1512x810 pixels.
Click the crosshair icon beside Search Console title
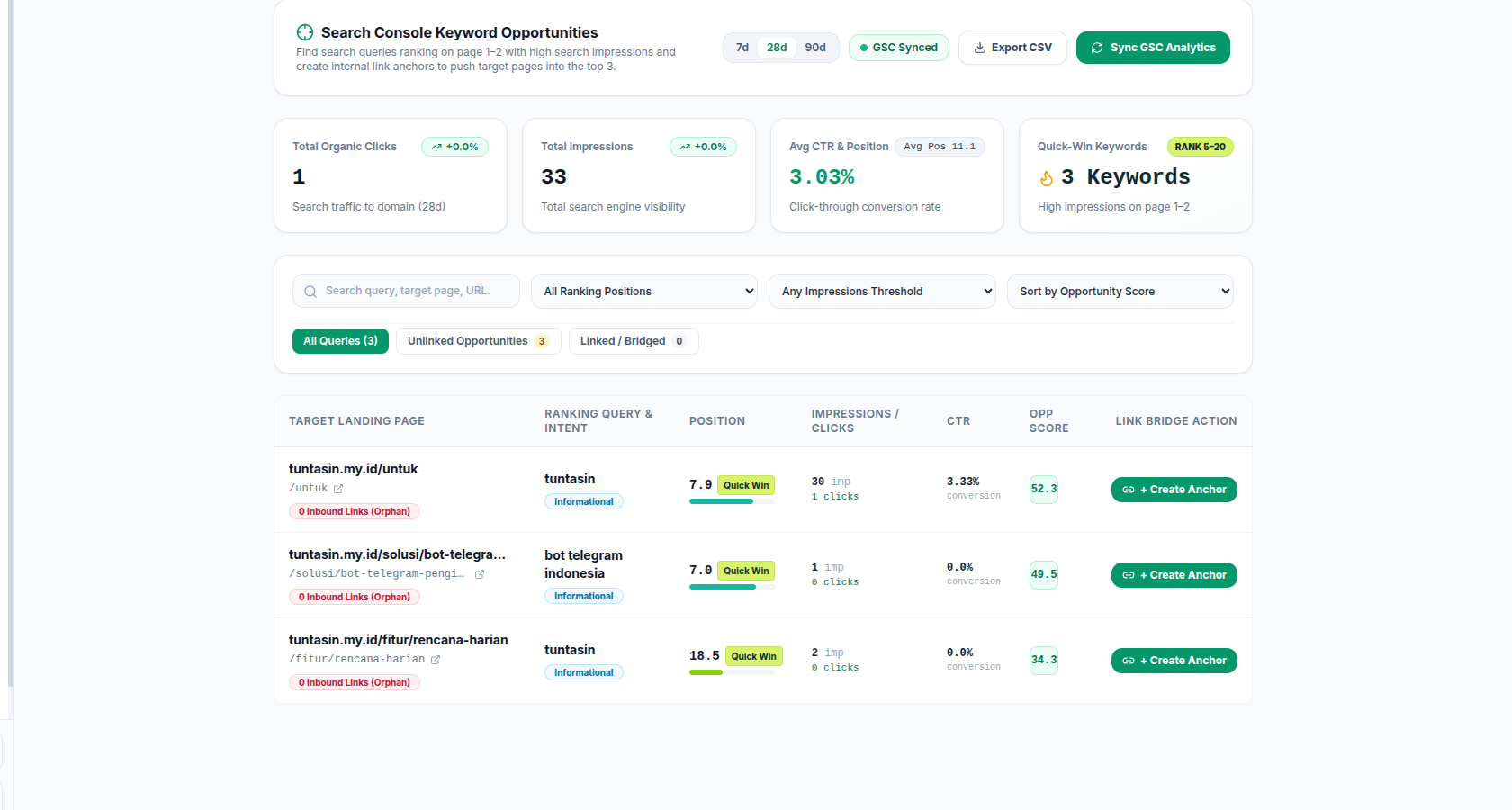click(305, 32)
